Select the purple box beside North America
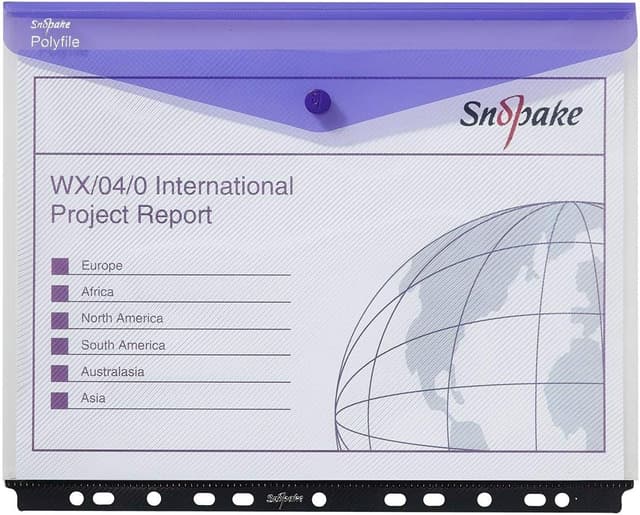 pyautogui.click(x=60, y=320)
